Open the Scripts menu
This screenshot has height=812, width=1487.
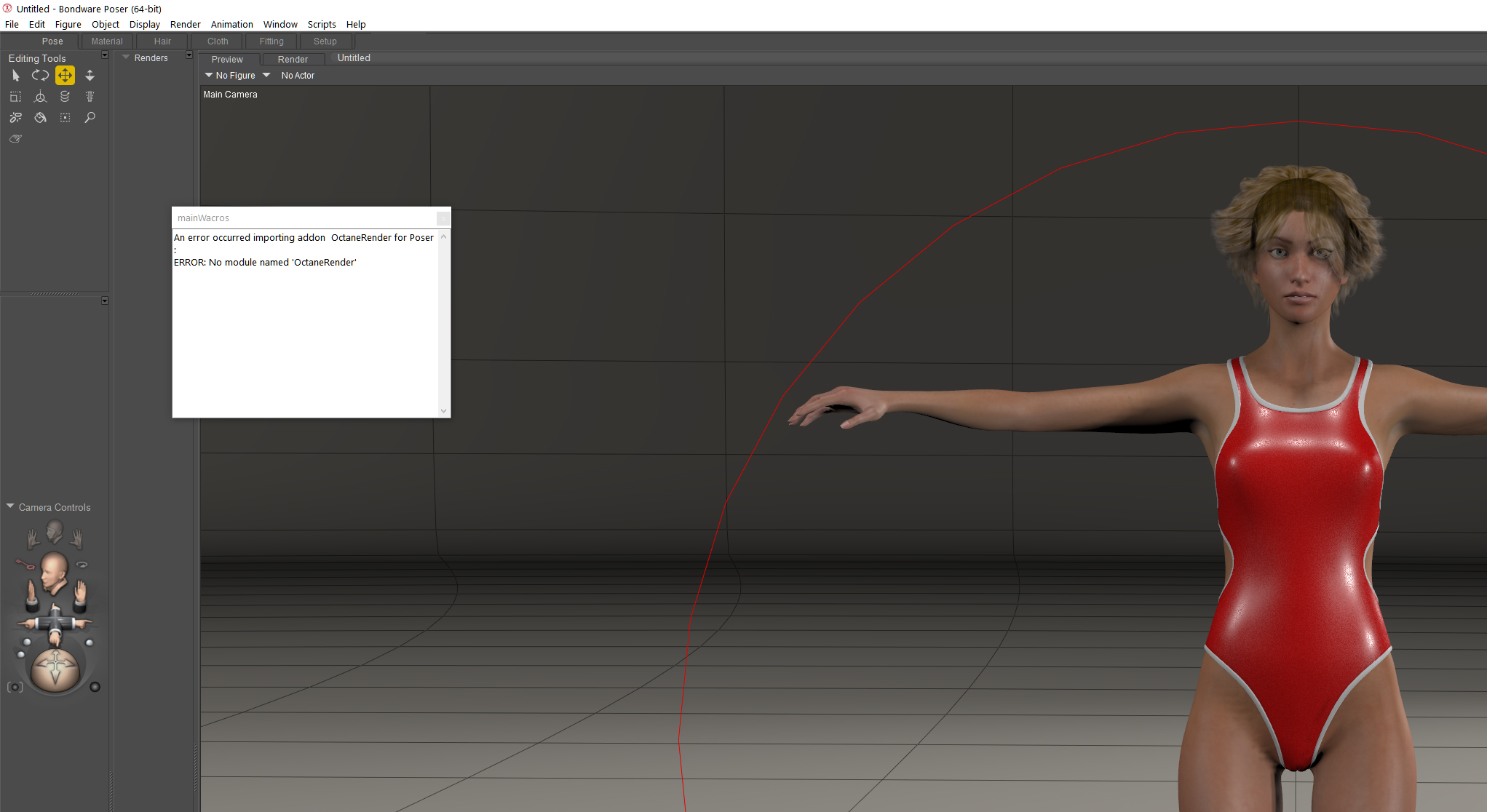(321, 24)
